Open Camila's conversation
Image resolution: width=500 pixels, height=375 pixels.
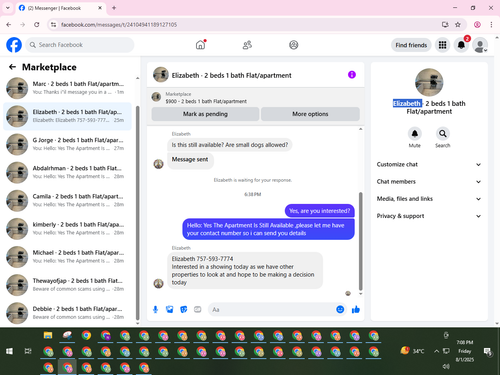coord(67,200)
